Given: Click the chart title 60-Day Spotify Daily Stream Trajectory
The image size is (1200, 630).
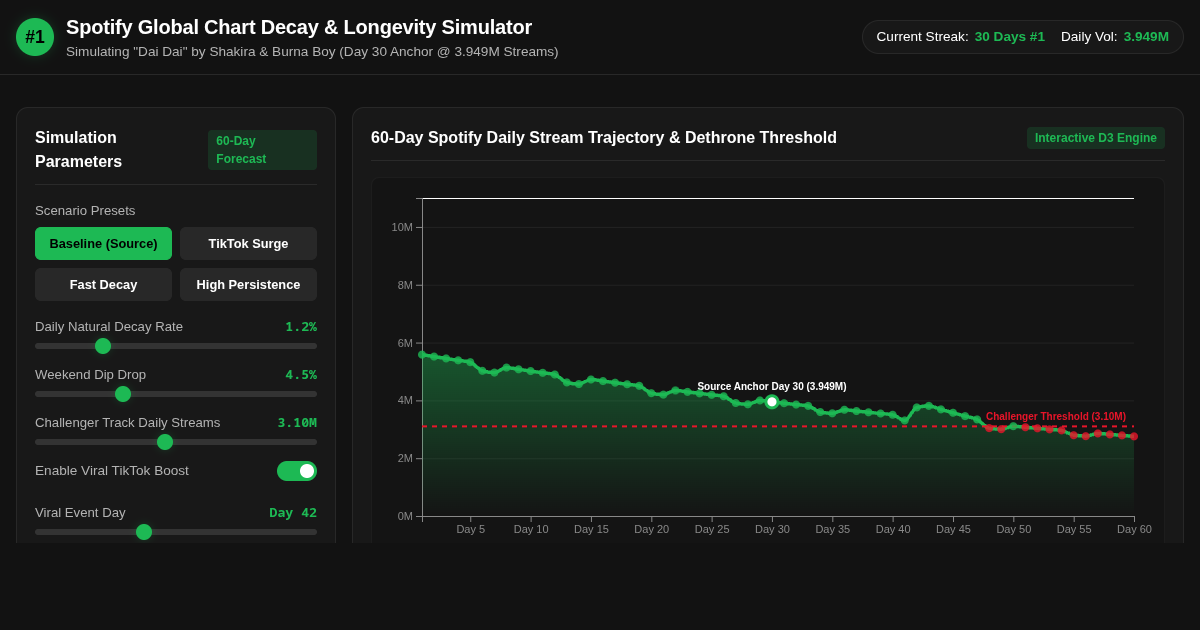Looking at the screenshot, I should coord(604,138).
